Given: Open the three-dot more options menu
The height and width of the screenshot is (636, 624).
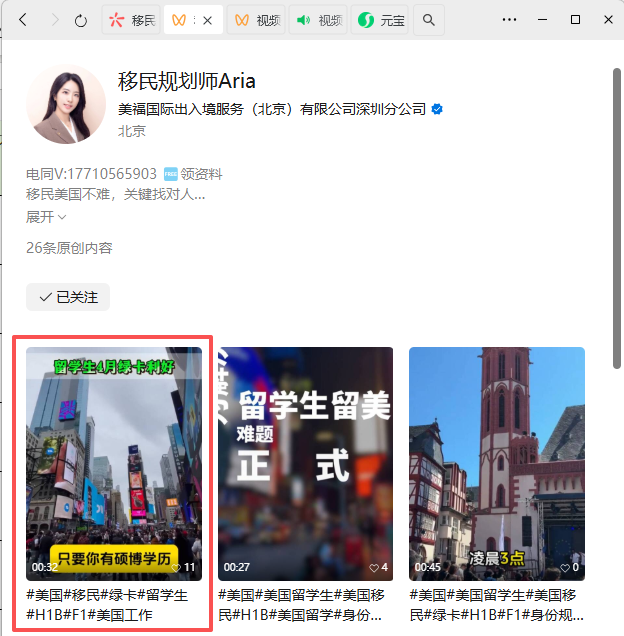Looking at the screenshot, I should (x=509, y=19).
